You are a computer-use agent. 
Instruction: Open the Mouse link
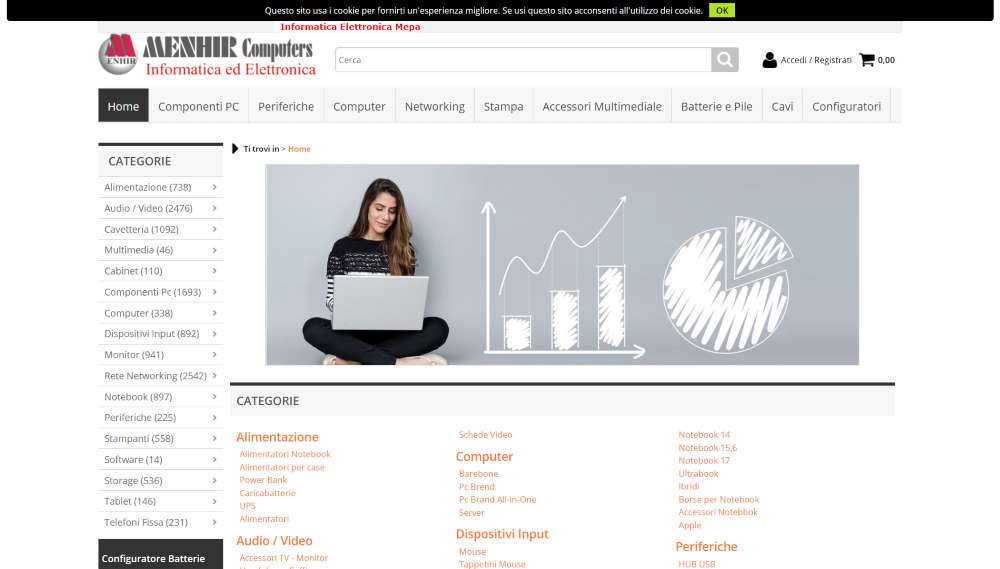[x=473, y=552]
